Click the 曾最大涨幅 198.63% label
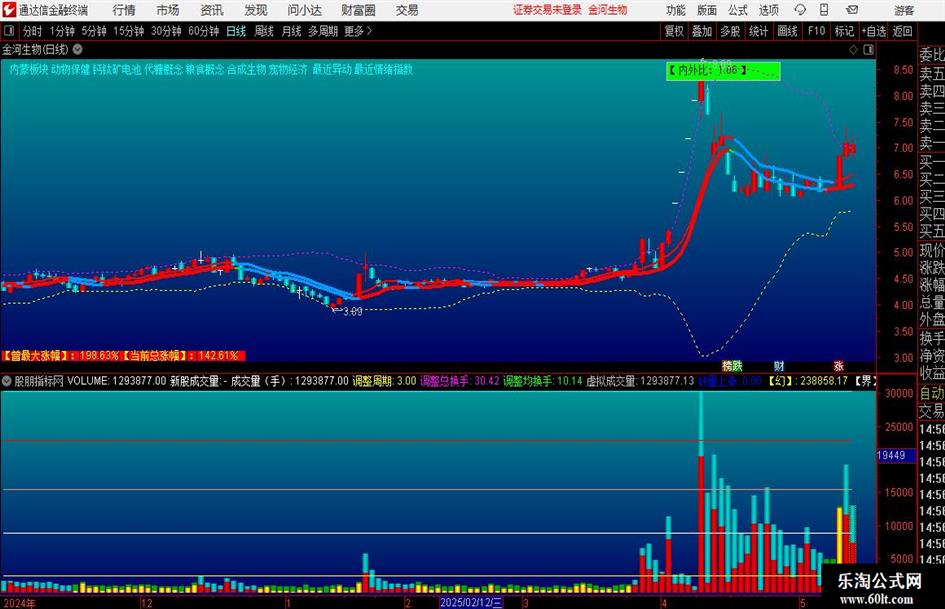 60,356
